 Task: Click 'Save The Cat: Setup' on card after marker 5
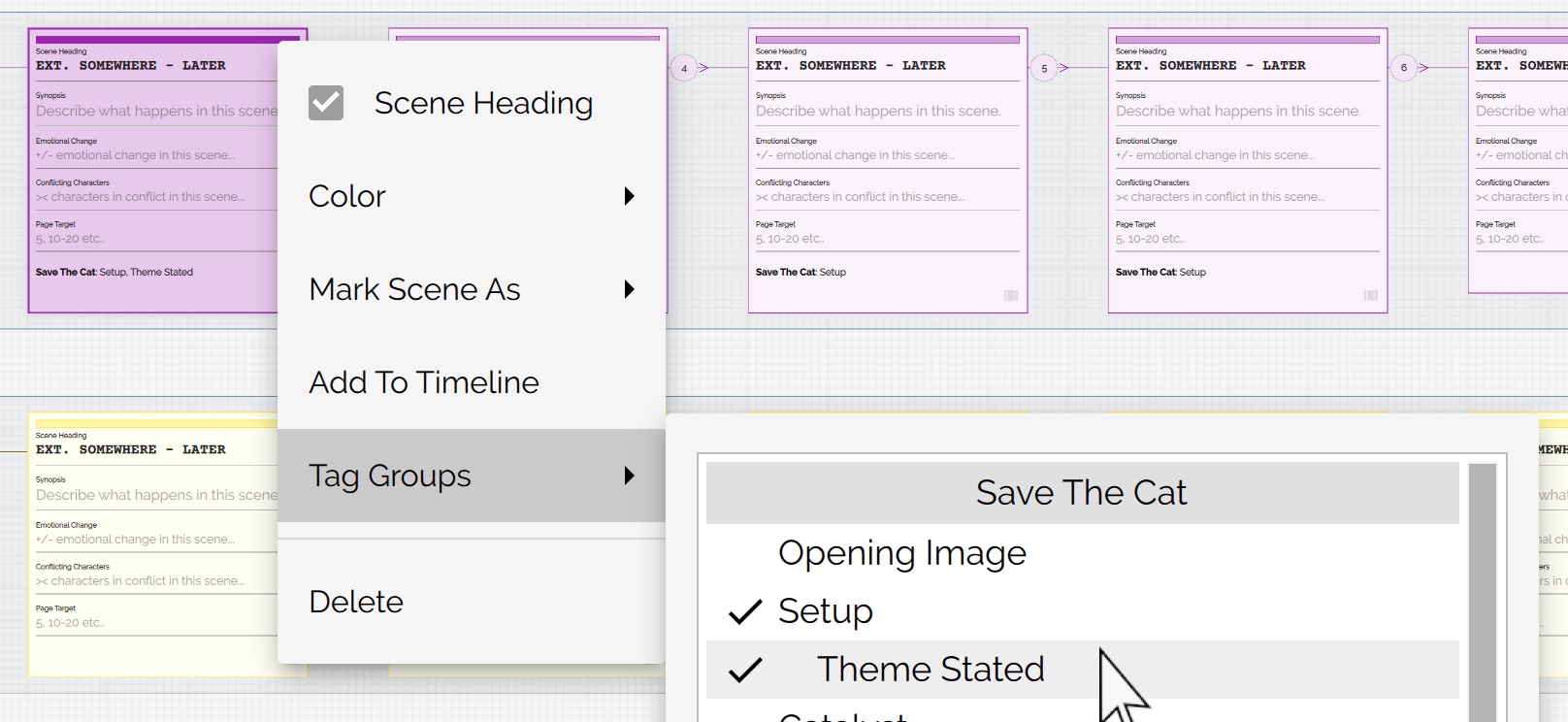[1160, 273]
